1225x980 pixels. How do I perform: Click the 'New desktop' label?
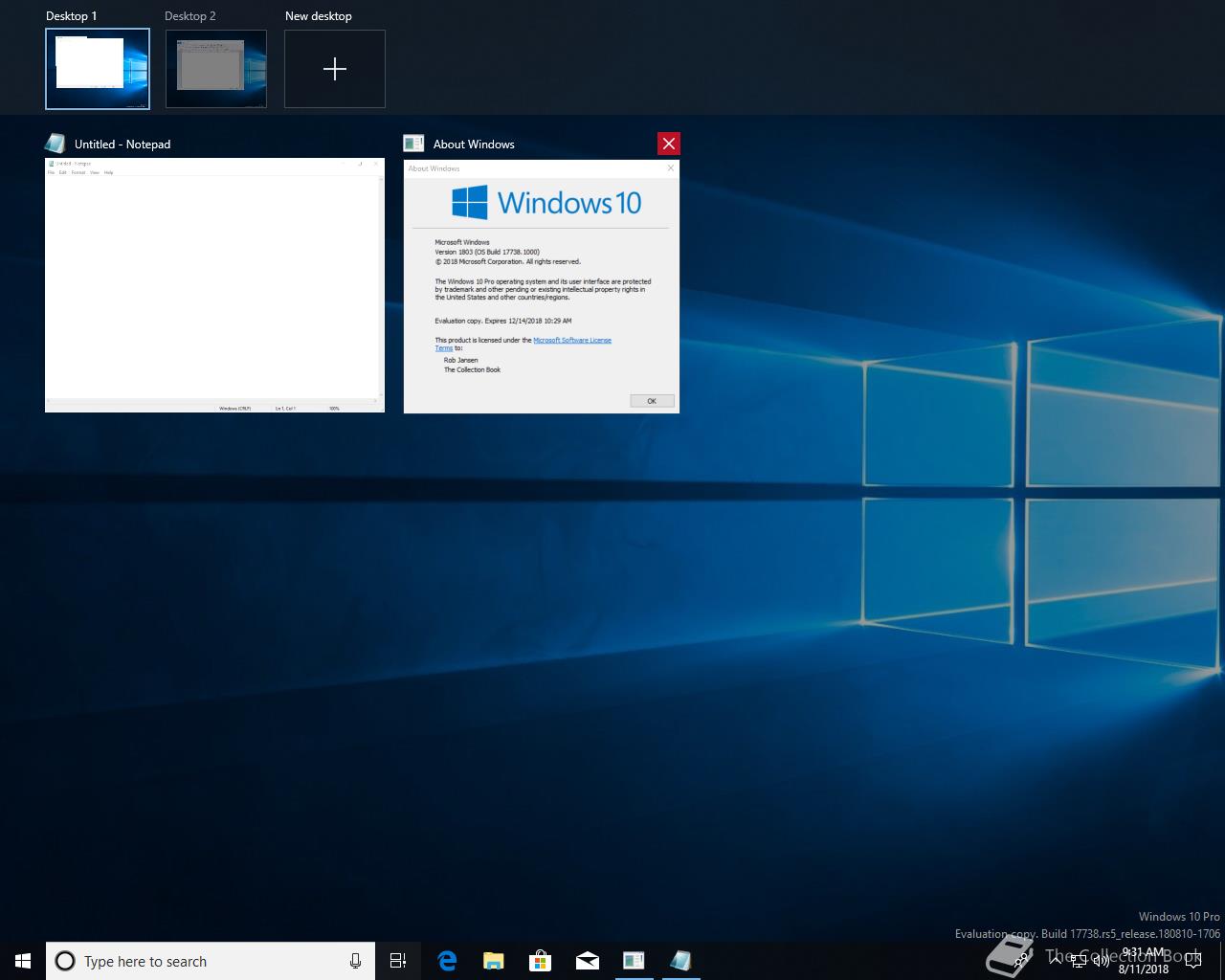(x=319, y=16)
